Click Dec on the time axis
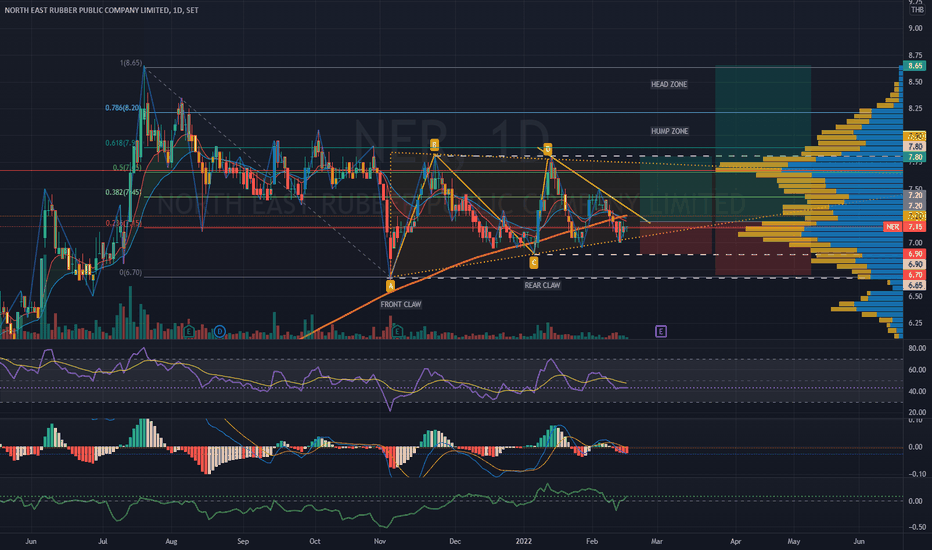932x550 pixels. tap(455, 541)
